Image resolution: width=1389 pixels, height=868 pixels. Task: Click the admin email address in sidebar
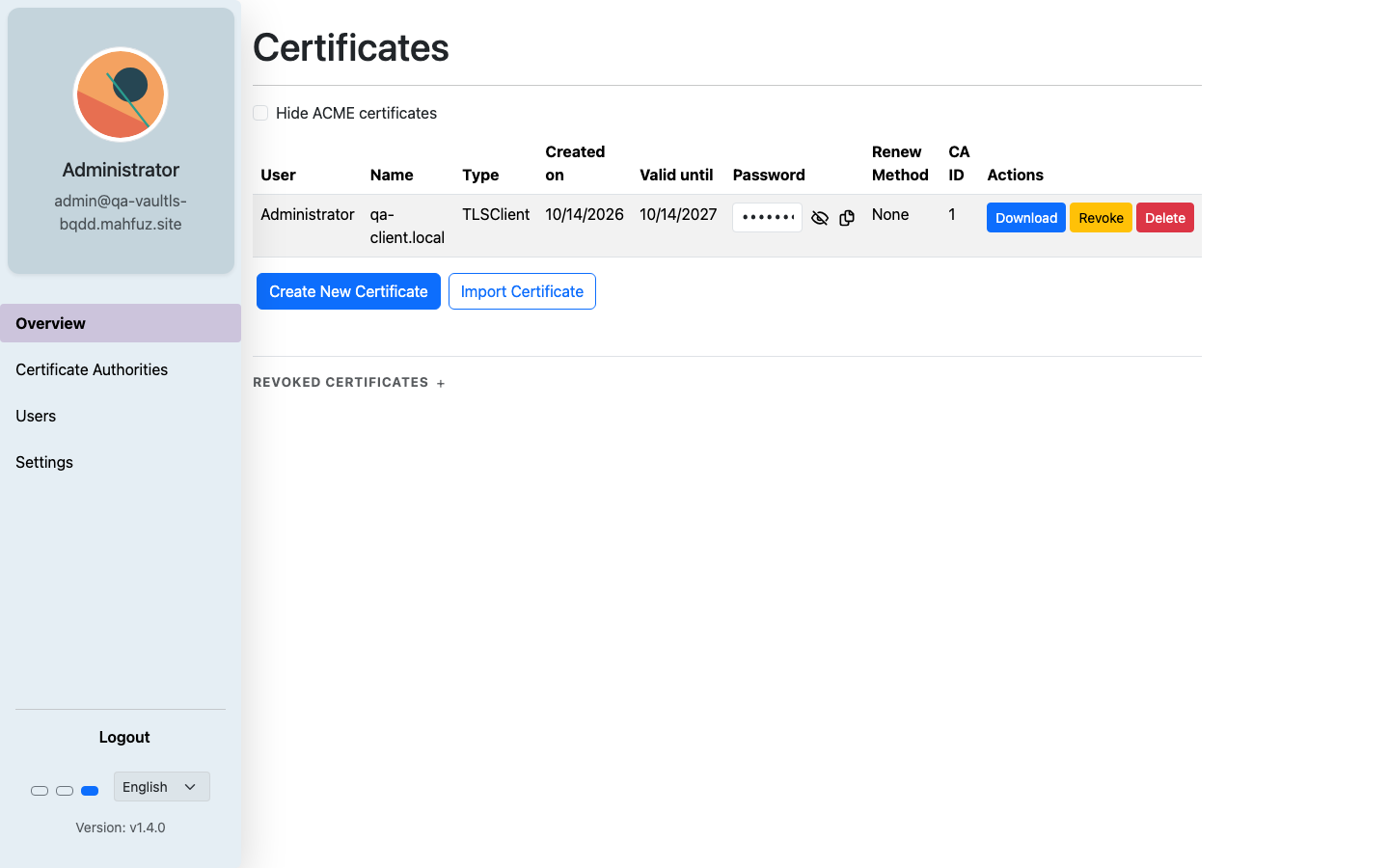[x=121, y=212]
